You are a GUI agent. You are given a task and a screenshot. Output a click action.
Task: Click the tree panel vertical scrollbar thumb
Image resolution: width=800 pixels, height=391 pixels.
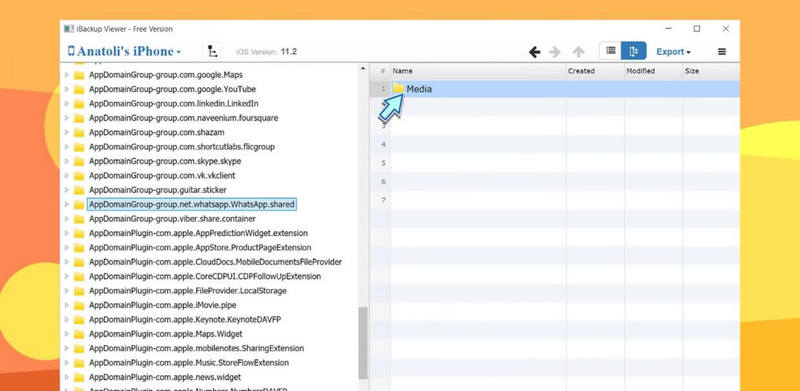point(363,343)
